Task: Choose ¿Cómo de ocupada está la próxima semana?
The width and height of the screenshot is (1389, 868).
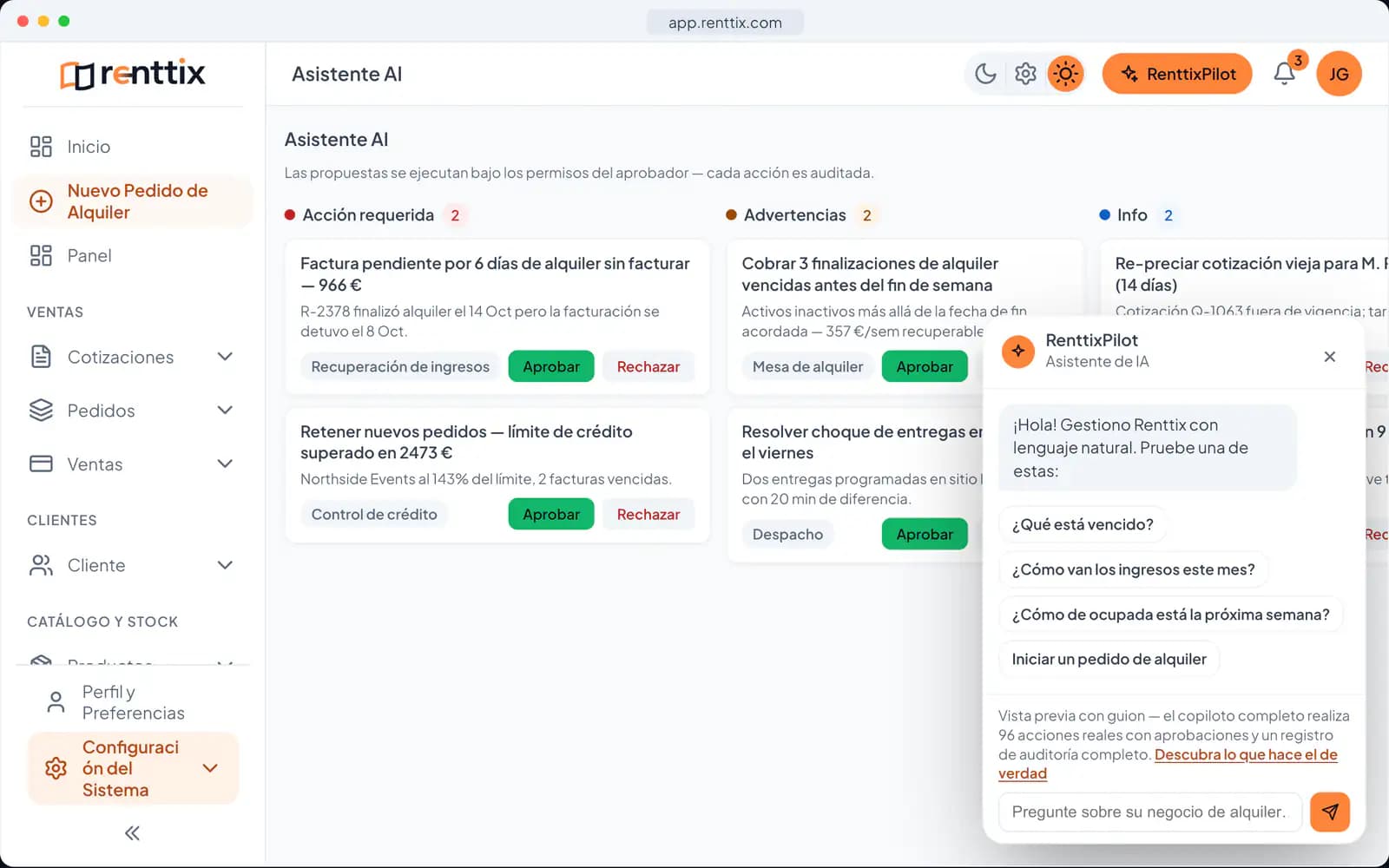Action: pos(1170,615)
